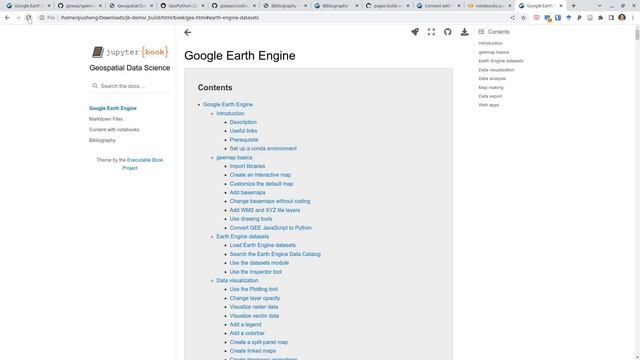Toggle fullscreen mode icon
The height and width of the screenshot is (360, 640).
click(431, 32)
